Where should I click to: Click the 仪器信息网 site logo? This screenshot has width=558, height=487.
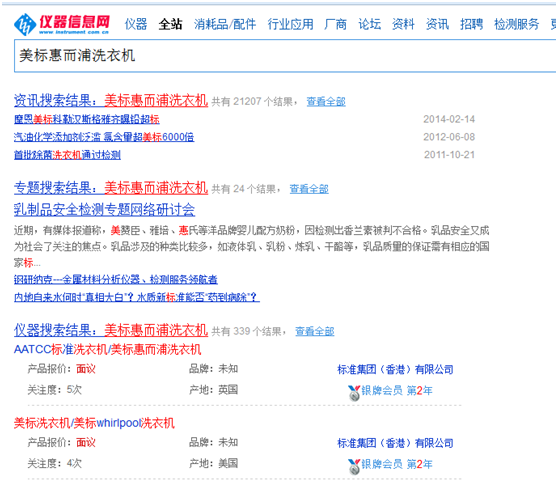(x=62, y=24)
